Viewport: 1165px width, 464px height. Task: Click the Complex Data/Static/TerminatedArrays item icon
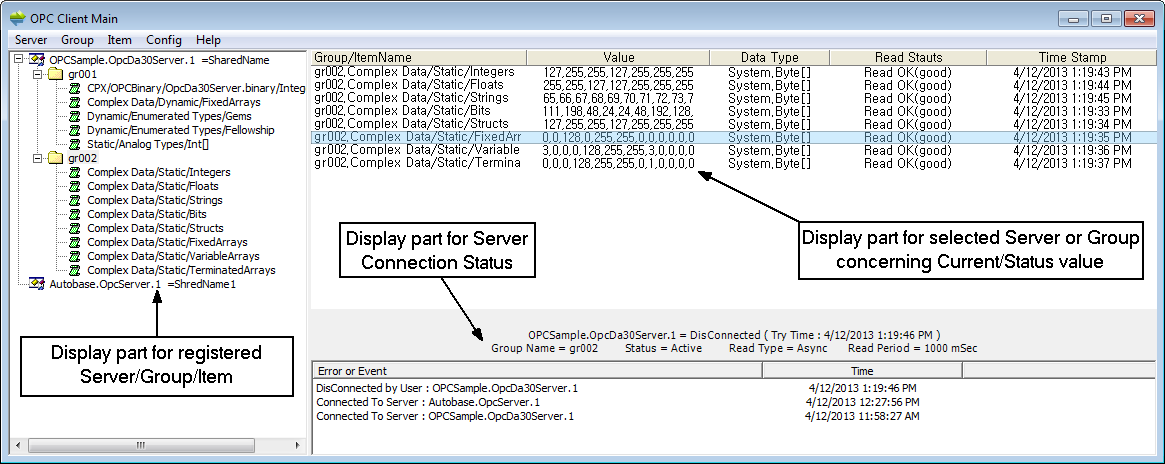[x=75, y=270]
